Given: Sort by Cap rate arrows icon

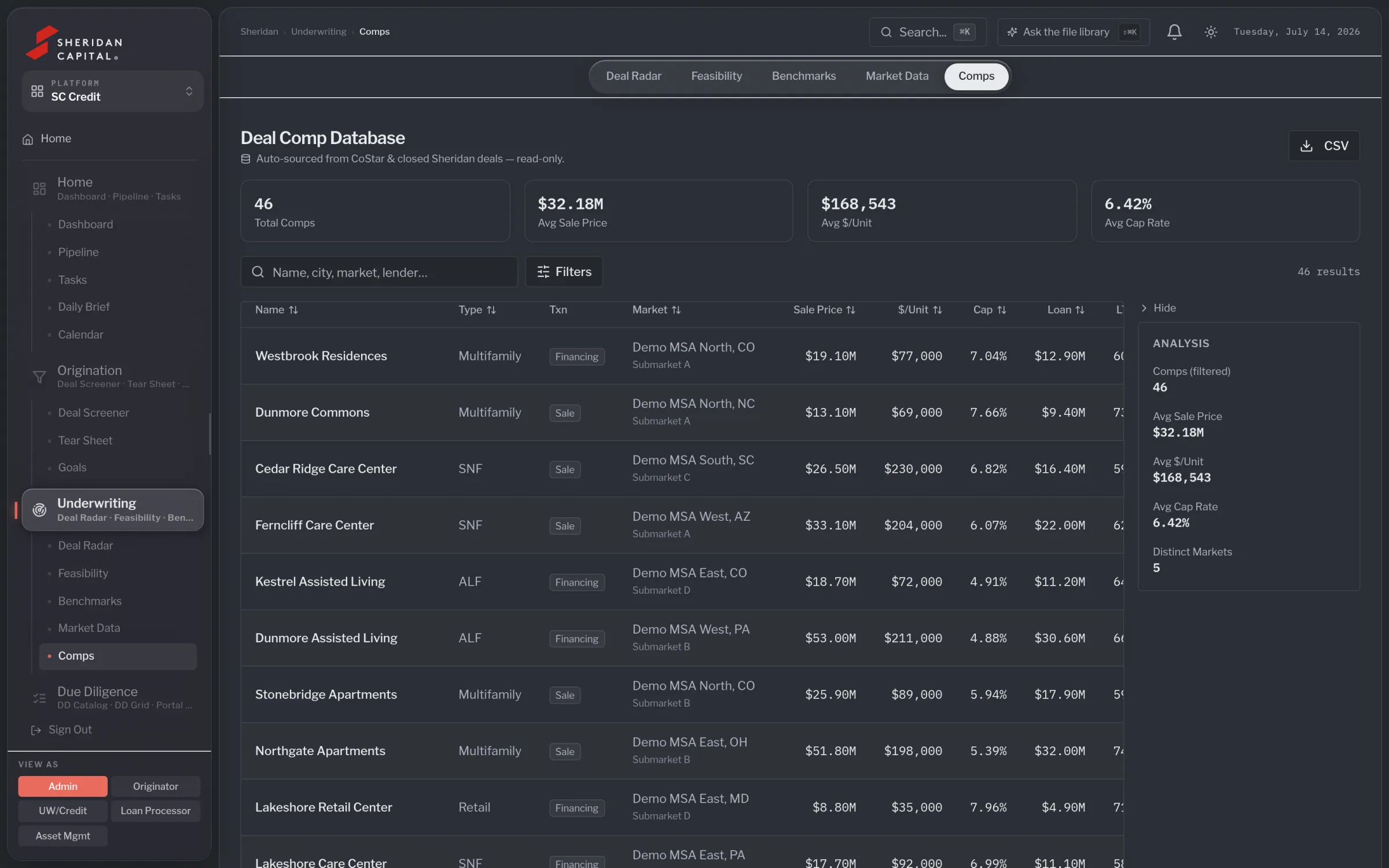Looking at the screenshot, I should click(x=1001, y=310).
